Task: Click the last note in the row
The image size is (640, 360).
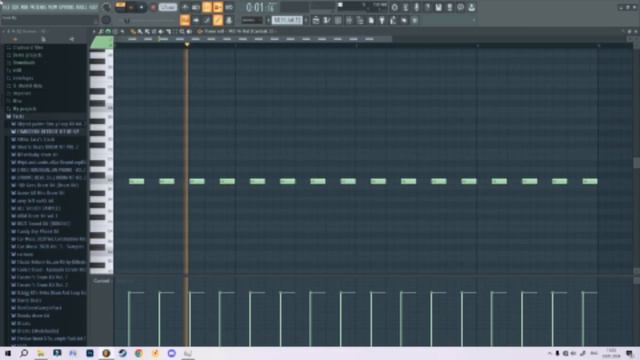Action: [x=590, y=181]
